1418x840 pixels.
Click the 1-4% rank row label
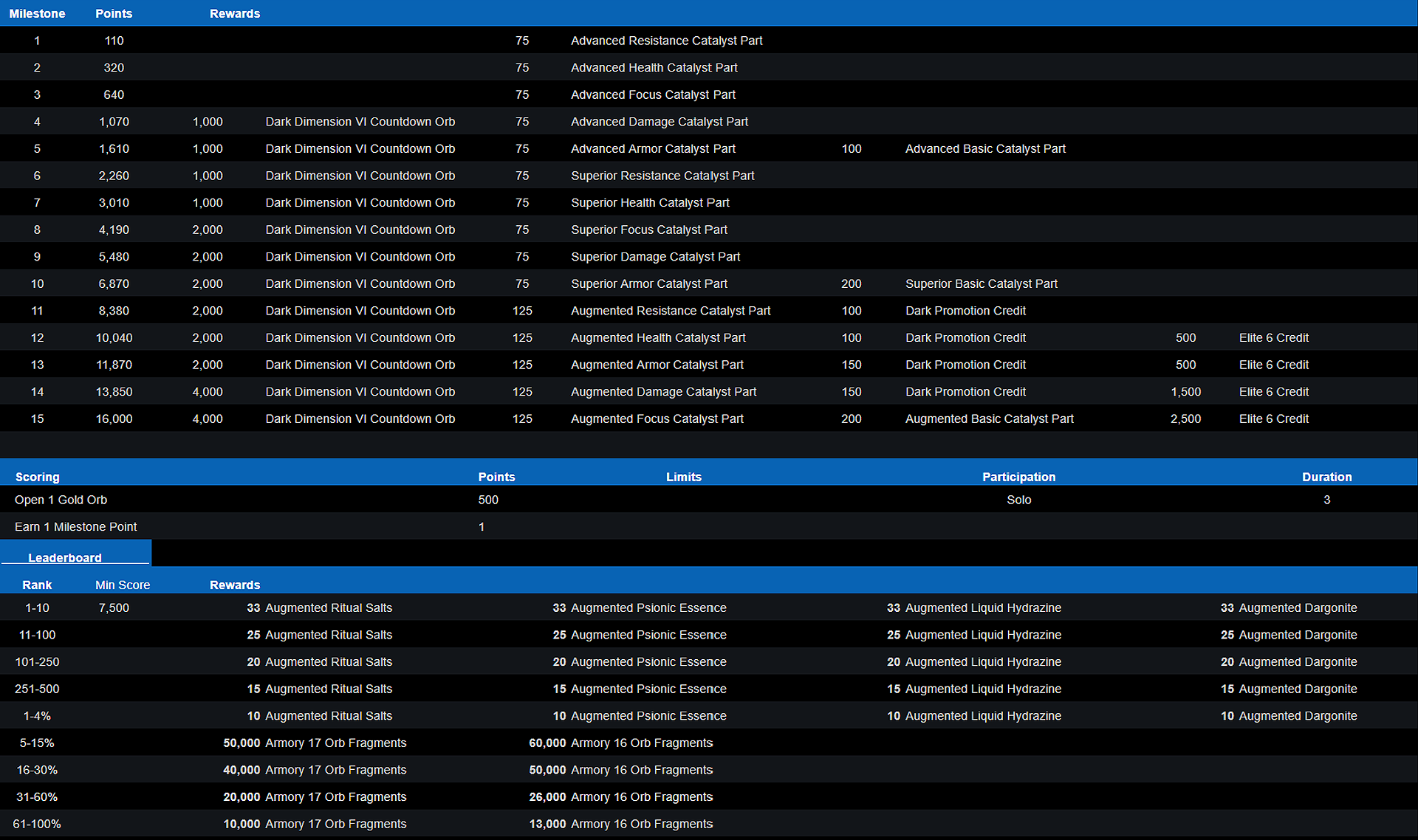[37, 716]
